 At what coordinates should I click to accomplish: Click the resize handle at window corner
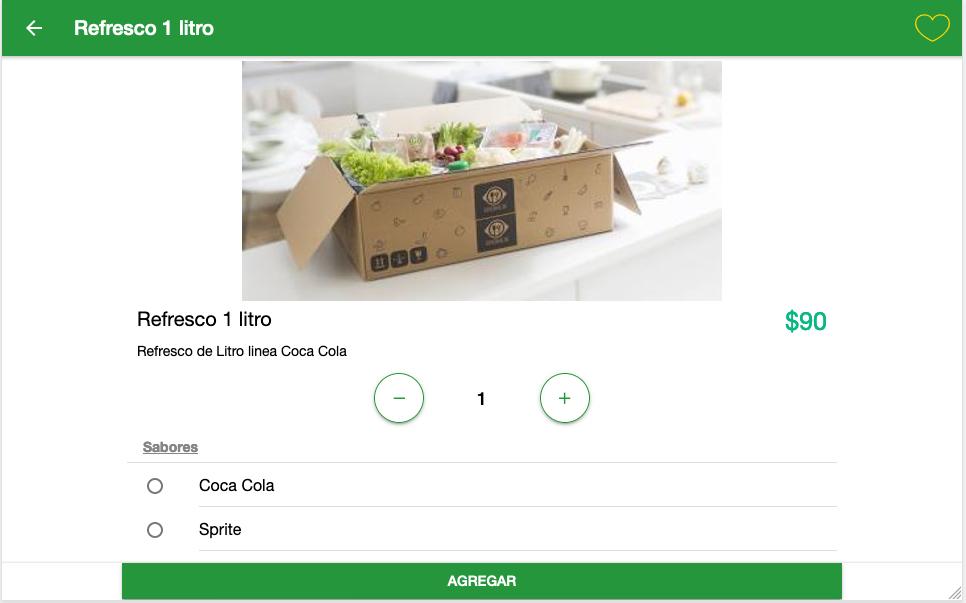coord(954,593)
